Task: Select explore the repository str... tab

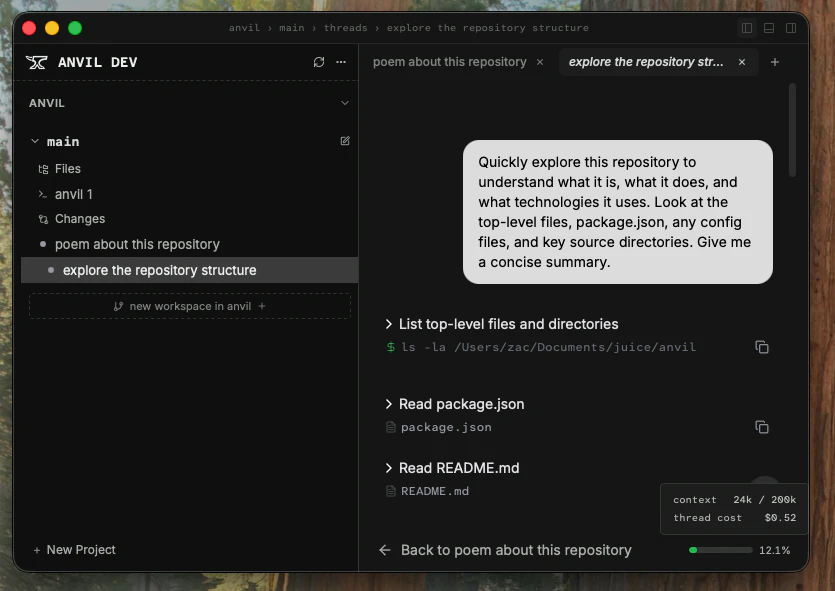Action: pos(646,62)
